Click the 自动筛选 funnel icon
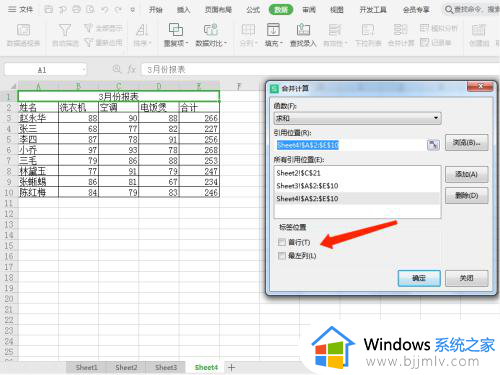500x375 pixels. [x=65, y=35]
